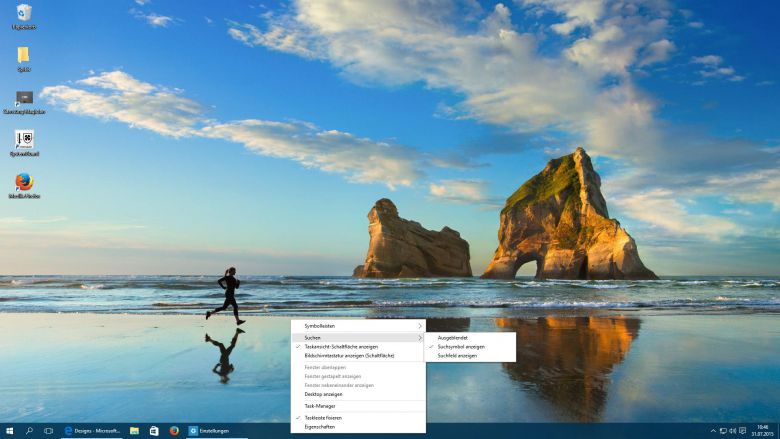Image resolution: width=780 pixels, height=439 pixels.
Task: Open Task-Manager from the context menu
Action: pos(358,406)
